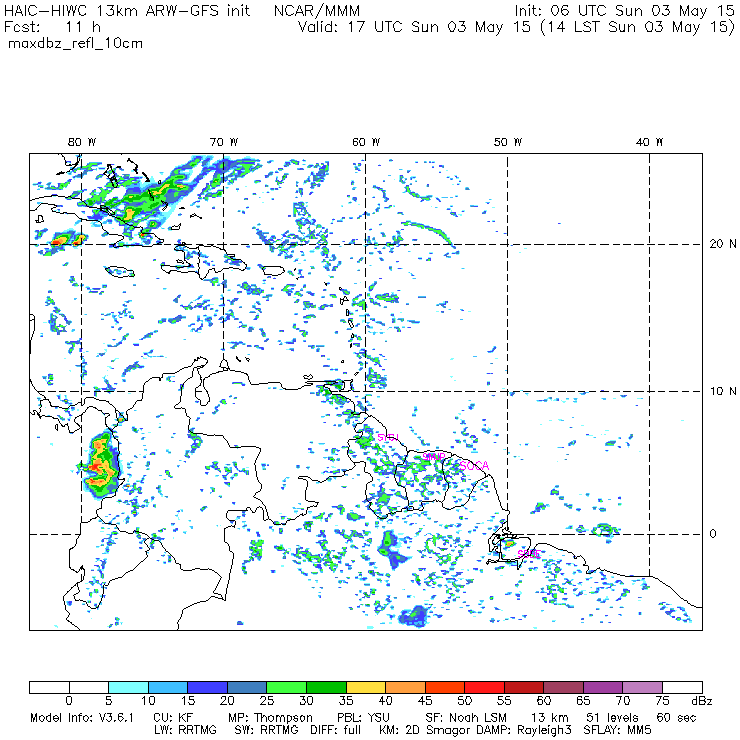Click the 50 W longitude label

(x=508, y=142)
